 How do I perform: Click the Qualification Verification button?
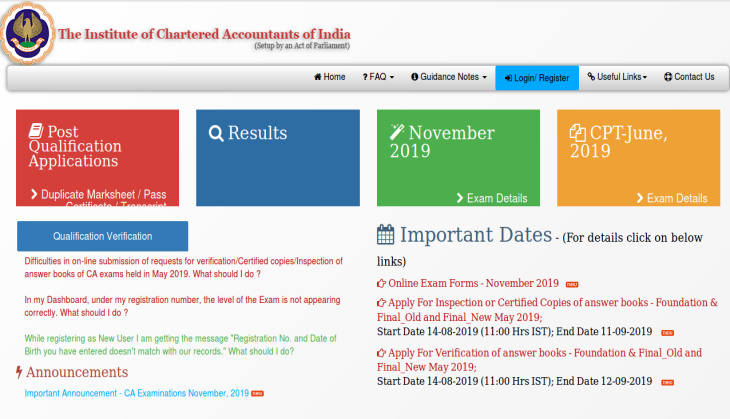pyautogui.click(x=102, y=236)
